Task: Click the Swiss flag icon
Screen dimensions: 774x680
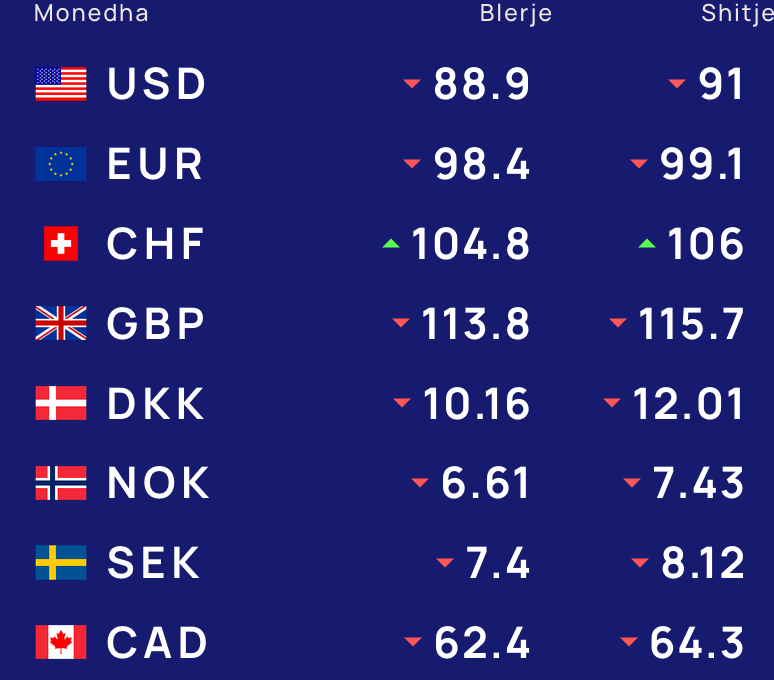Action: point(61,243)
